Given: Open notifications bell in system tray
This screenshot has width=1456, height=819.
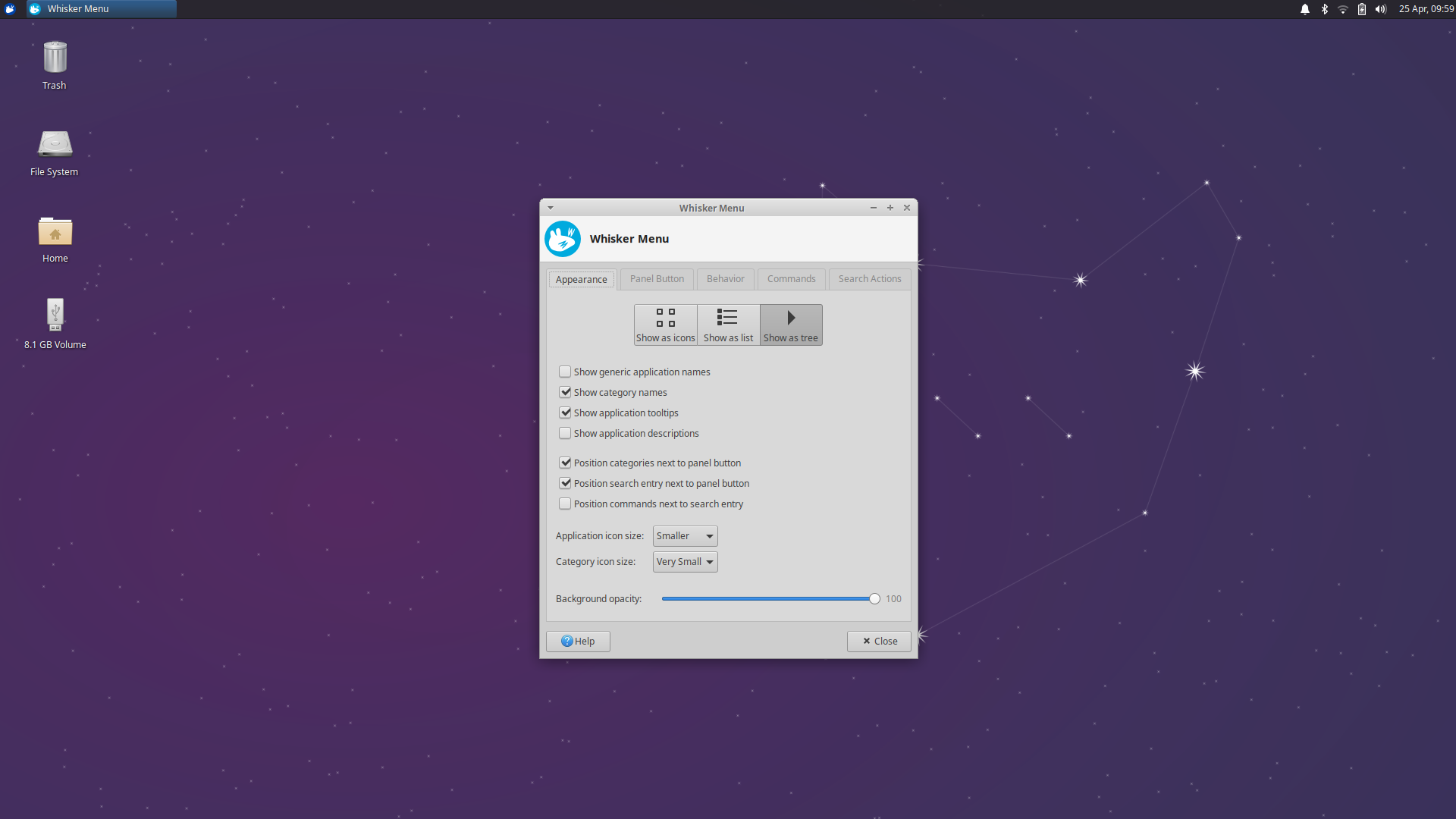Looking at the screenshot, I should click(x=1305, y=9).
